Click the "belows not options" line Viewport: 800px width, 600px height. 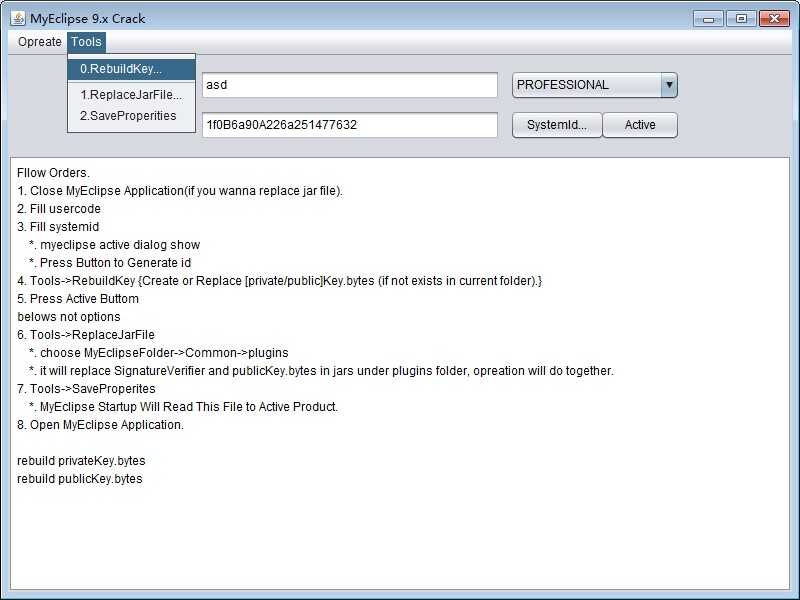[x=69, y=317]
